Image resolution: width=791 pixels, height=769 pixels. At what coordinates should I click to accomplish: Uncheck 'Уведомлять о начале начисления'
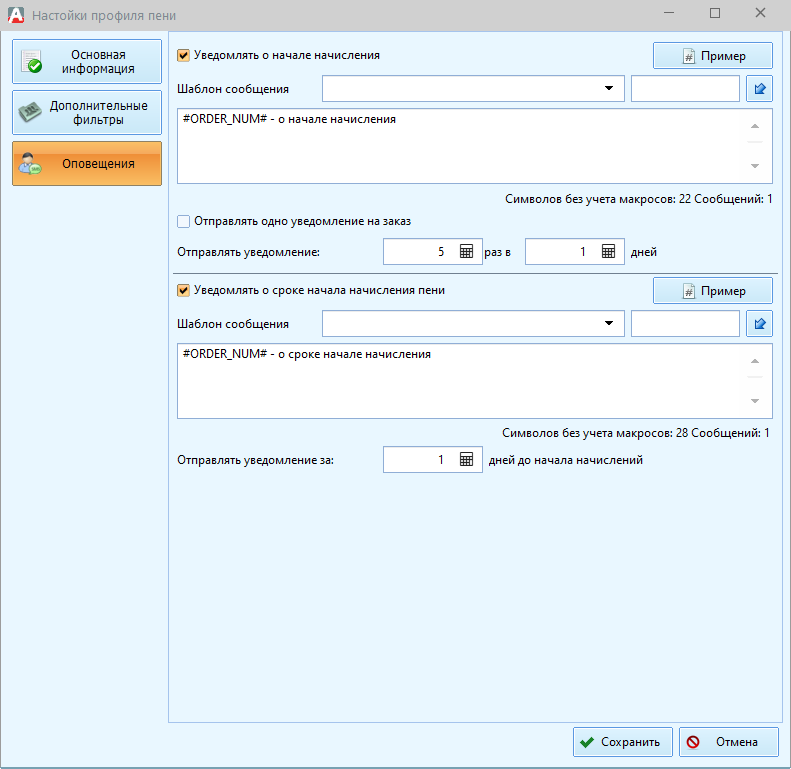183,56
